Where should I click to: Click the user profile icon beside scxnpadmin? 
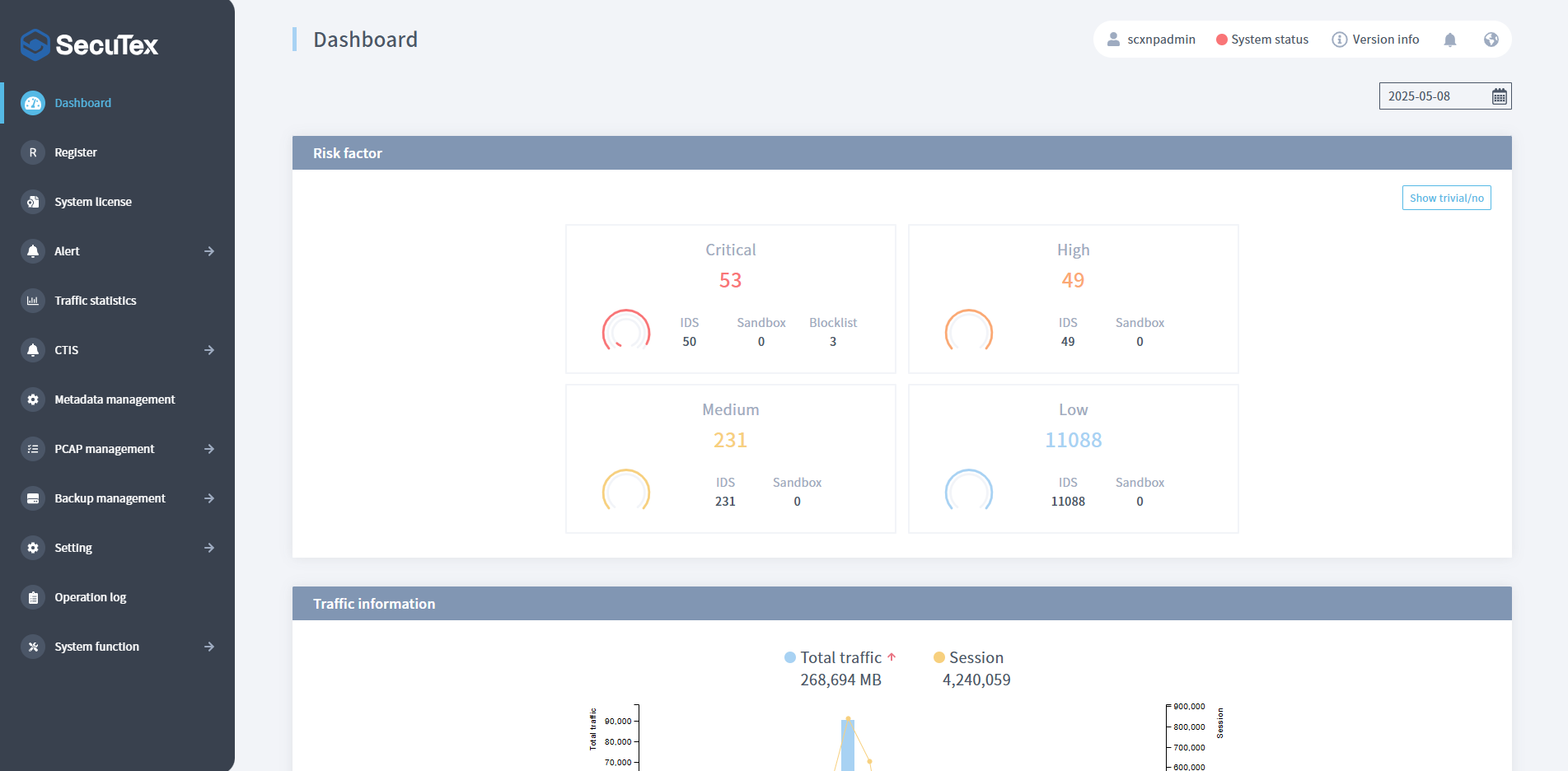point(1113,40)
